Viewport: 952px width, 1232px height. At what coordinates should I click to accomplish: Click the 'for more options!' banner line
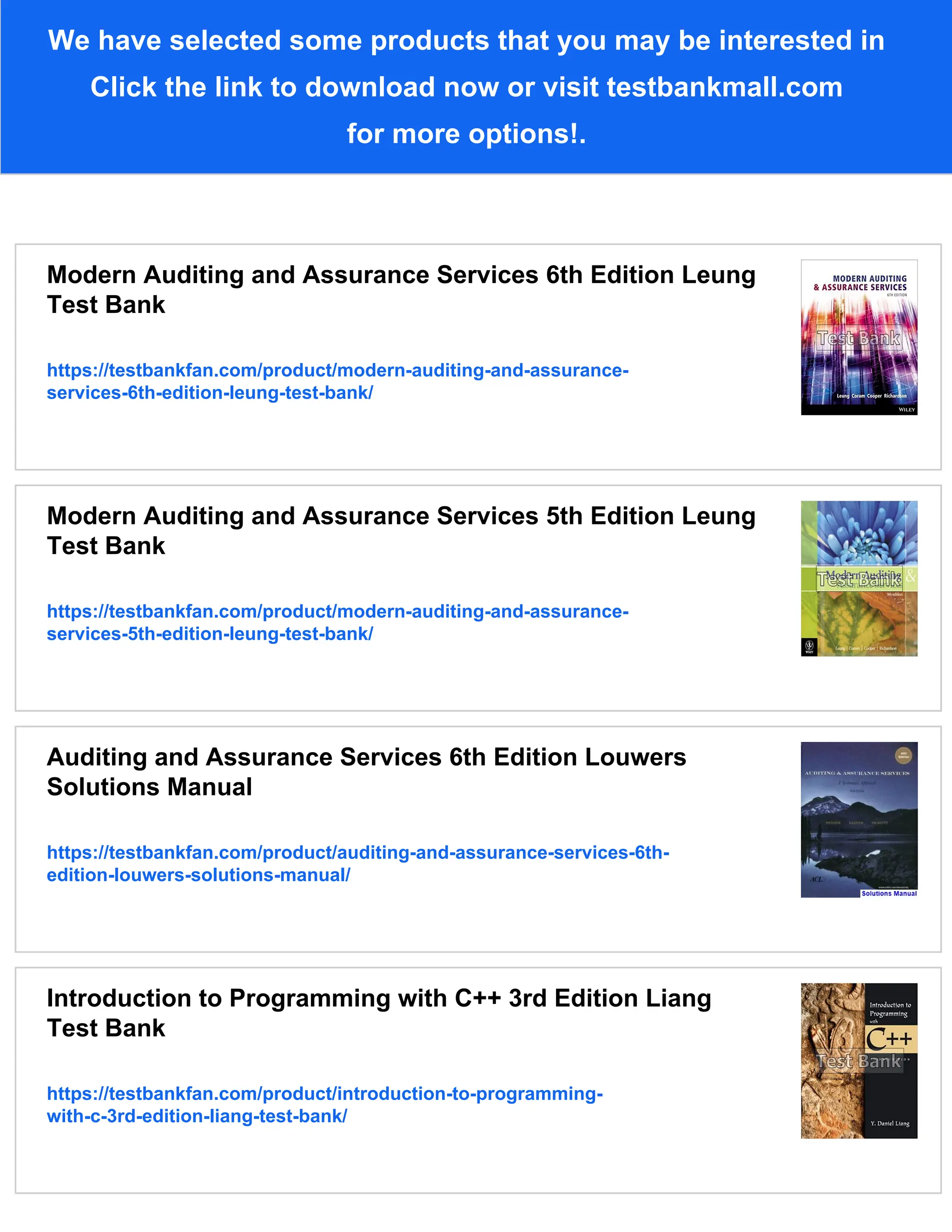(x=466, y=134)
